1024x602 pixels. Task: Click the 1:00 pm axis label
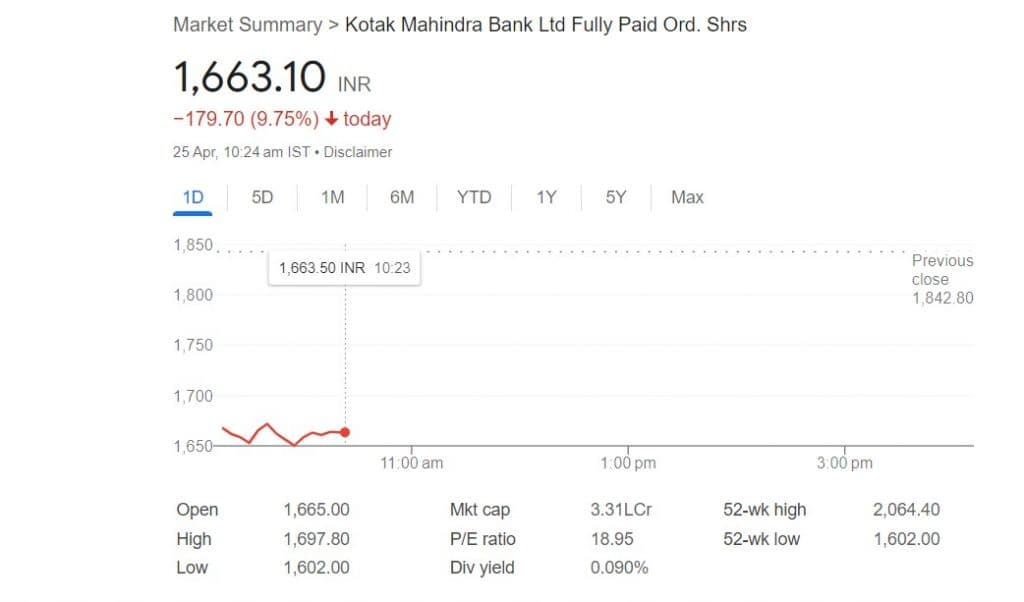(x=629, y=463)
